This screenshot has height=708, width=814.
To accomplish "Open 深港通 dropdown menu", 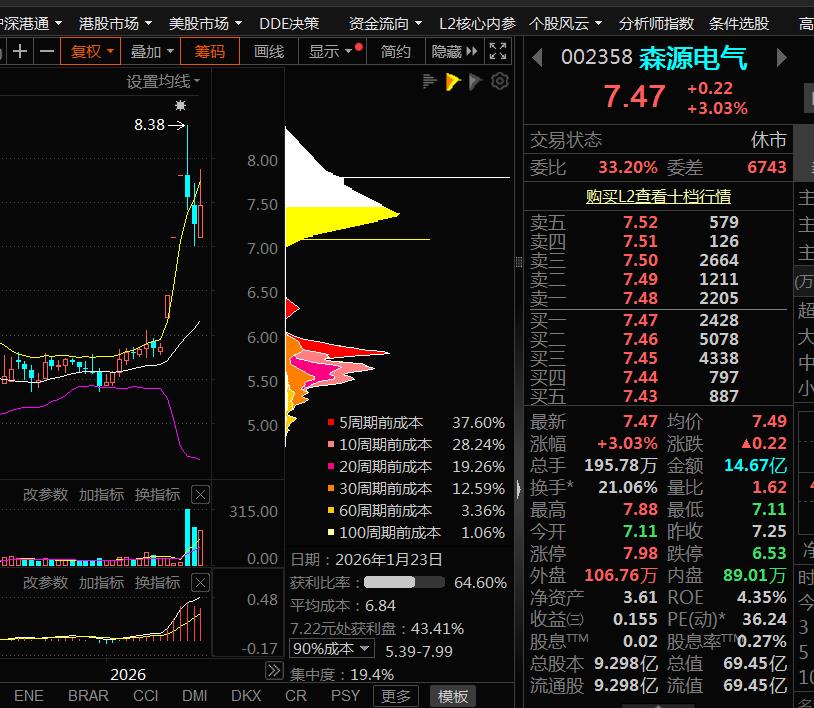I will 30,23.
